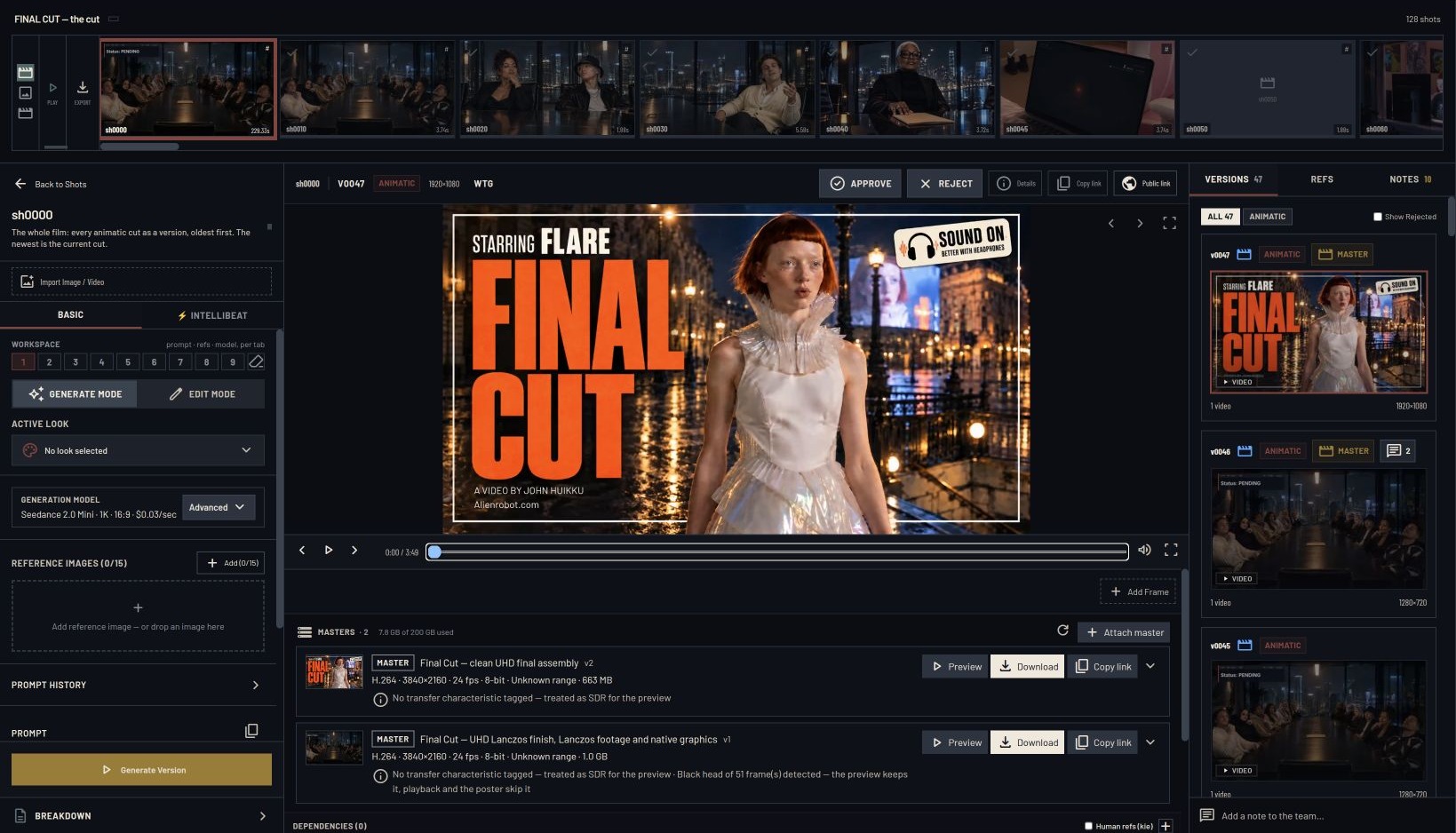Click the Export download icon in filmstrip
This screenshot has width=1456, height=833.
pyautogui.click(x=83, y=88)
